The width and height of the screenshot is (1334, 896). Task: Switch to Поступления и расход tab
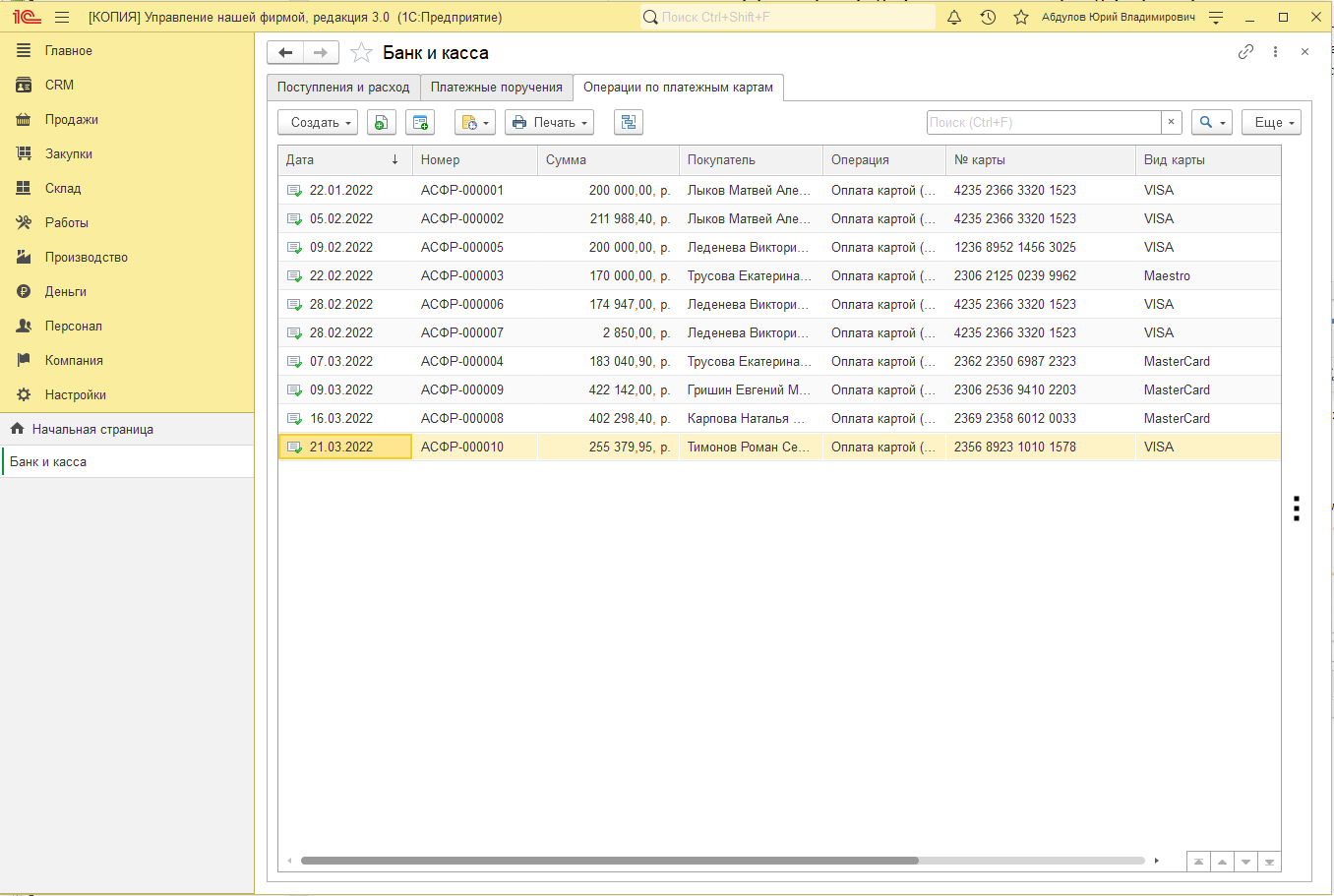(x=343, y=88)
